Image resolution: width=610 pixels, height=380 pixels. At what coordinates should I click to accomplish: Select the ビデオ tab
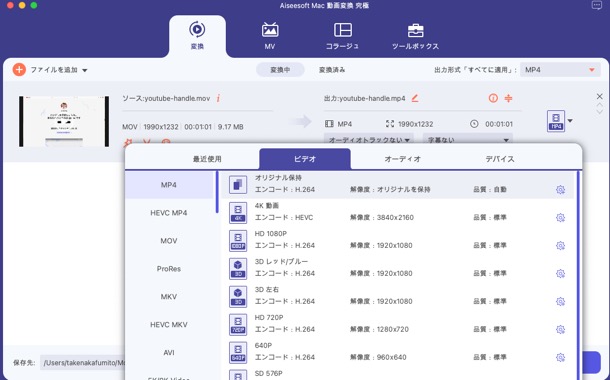[305, 159]
